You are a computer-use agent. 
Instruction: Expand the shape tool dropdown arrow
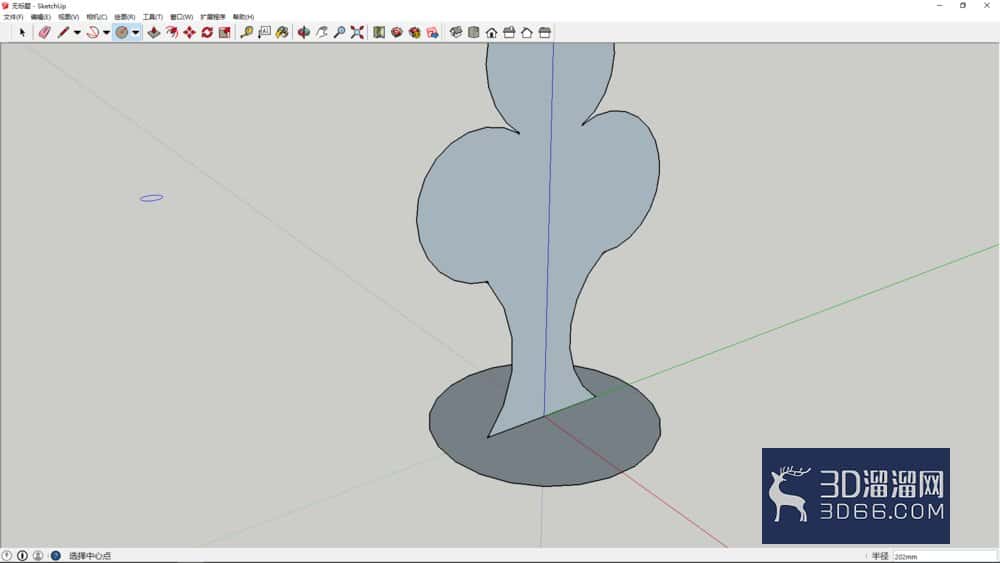coord(136,33)
